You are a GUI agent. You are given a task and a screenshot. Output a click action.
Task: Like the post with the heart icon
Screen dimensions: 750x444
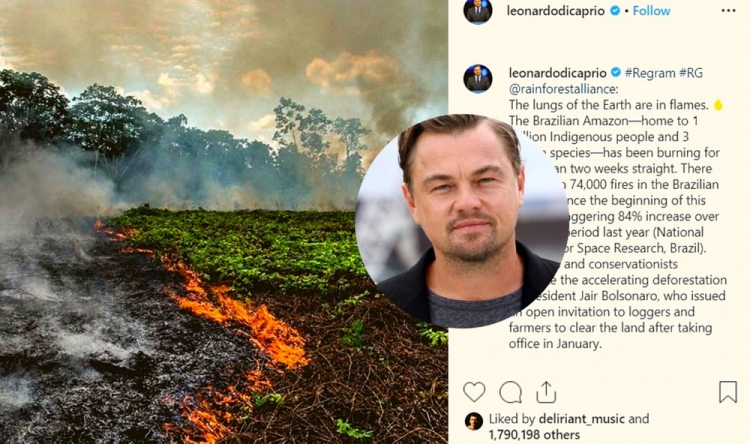pyautogui.click(x=474, y=392)
